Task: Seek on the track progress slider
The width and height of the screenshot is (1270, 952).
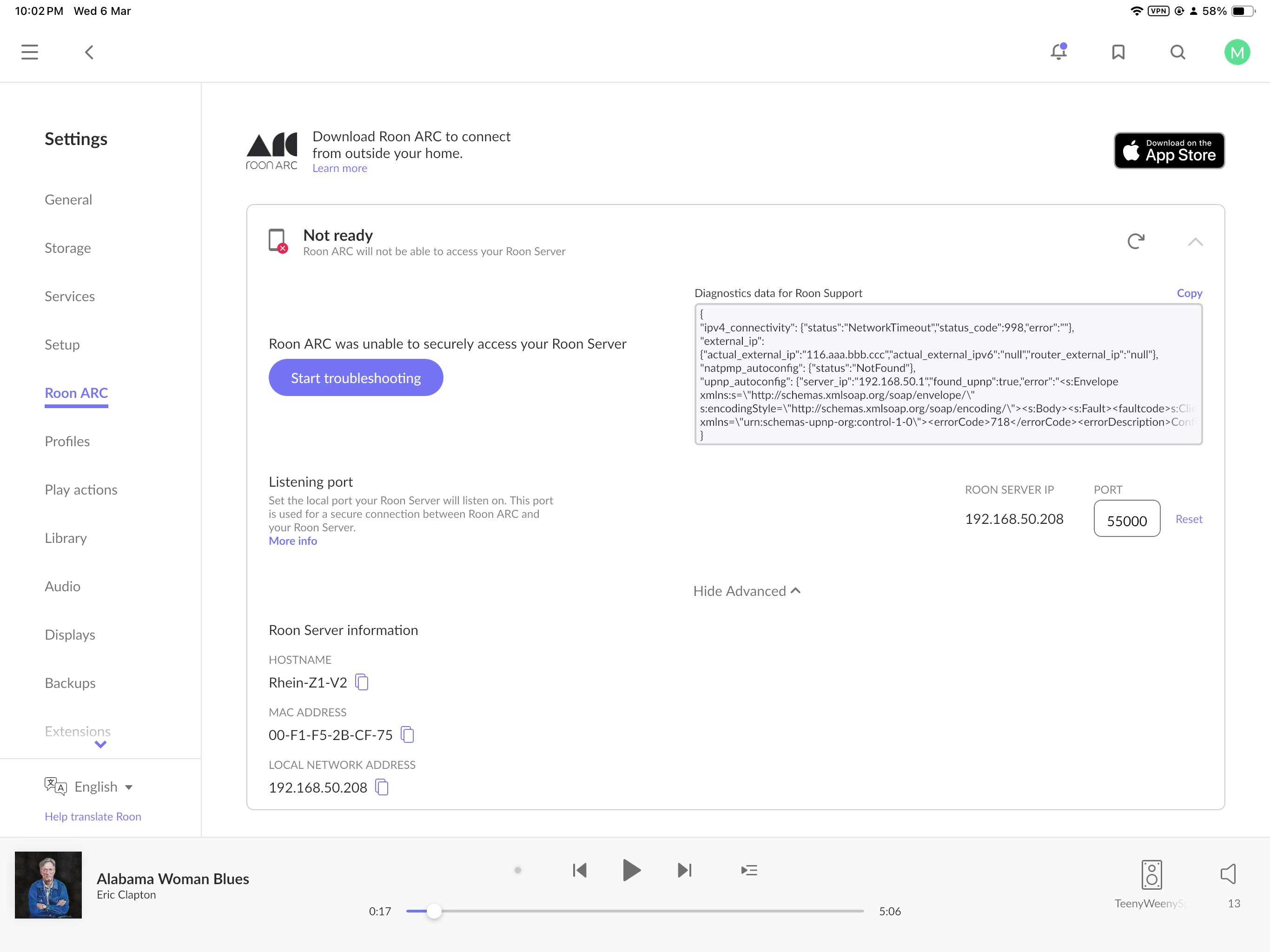Action: pyautogui.click(x=635, y=911)
